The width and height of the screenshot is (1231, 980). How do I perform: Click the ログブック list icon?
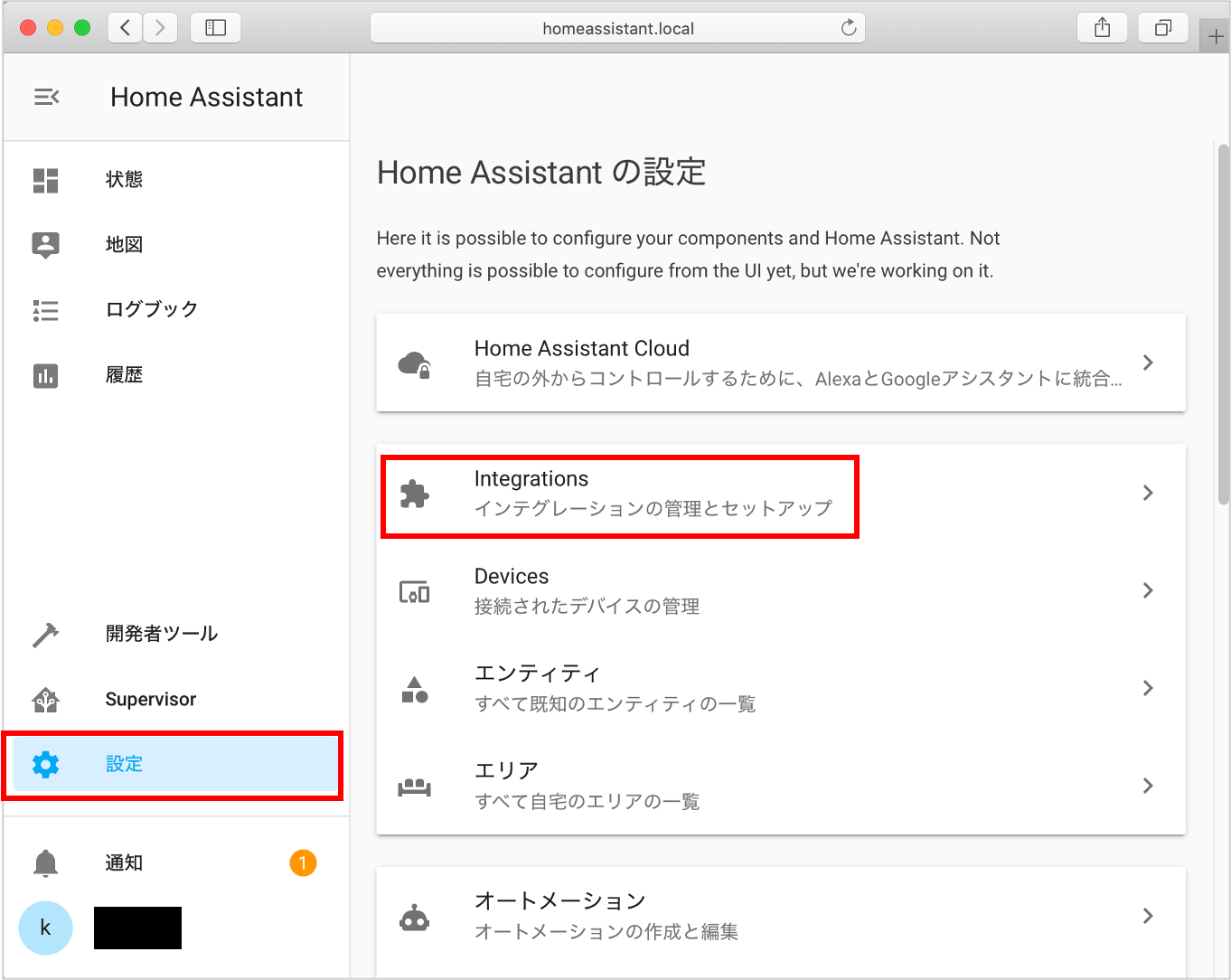pos(45,311)
